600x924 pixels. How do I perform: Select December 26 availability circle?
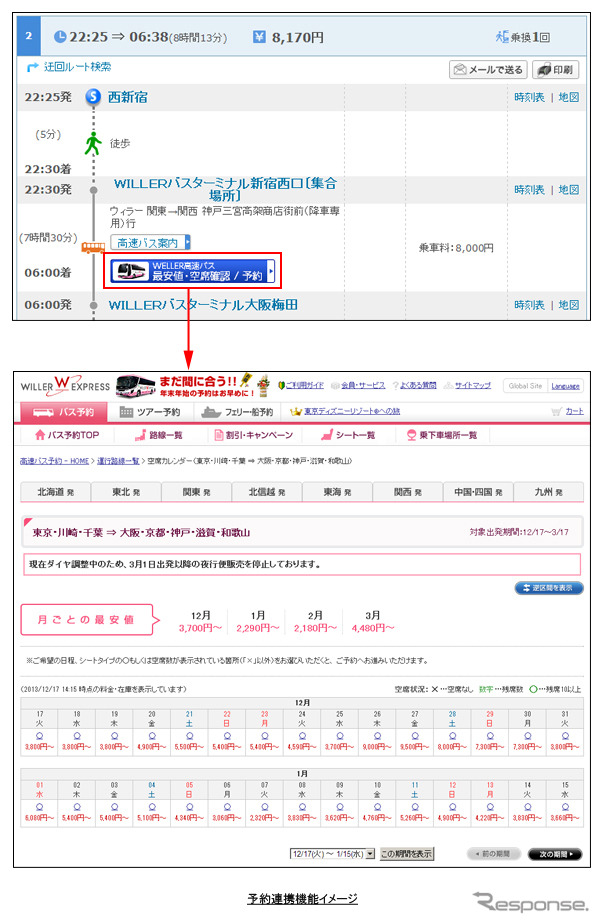click(x=377, y=736)
